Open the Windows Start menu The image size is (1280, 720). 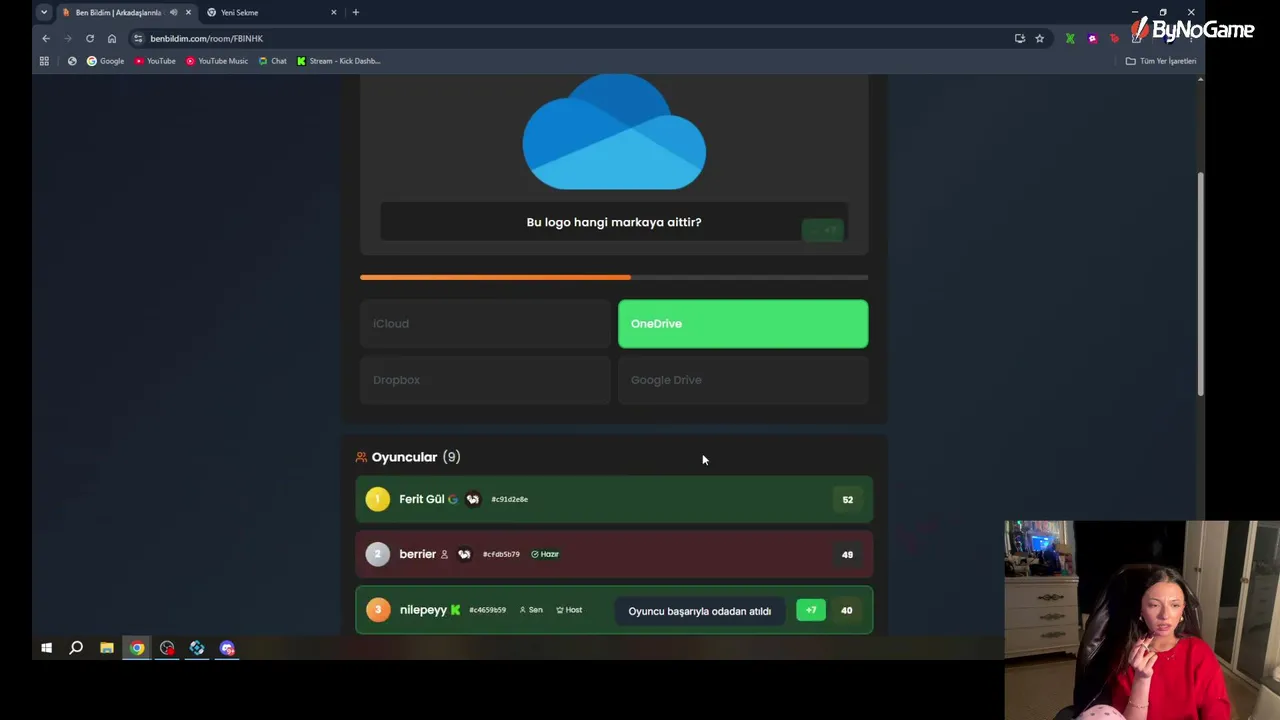[x=46, y=648]
